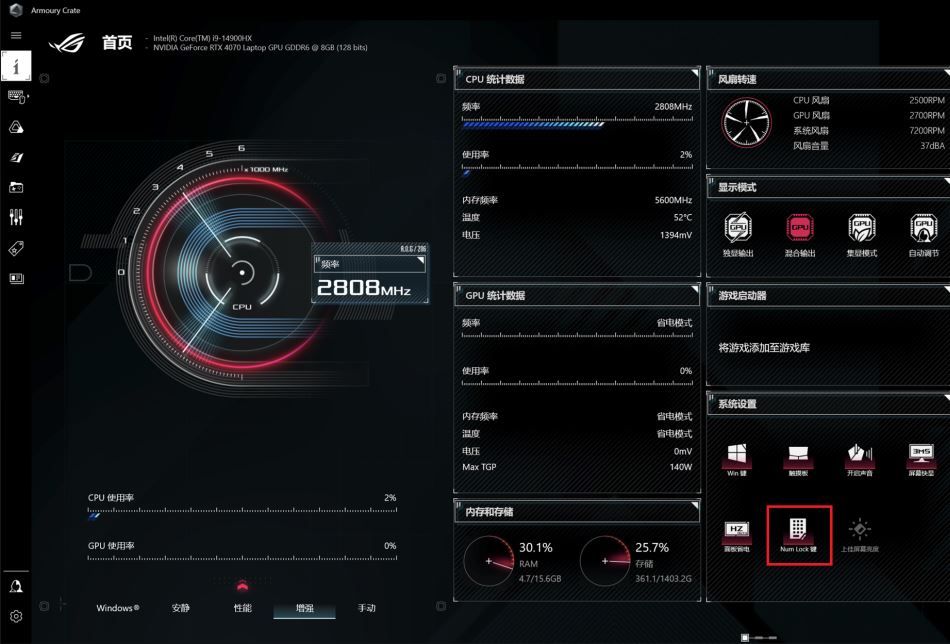Click the page indicator at bottom right

[x=758, y=636]
